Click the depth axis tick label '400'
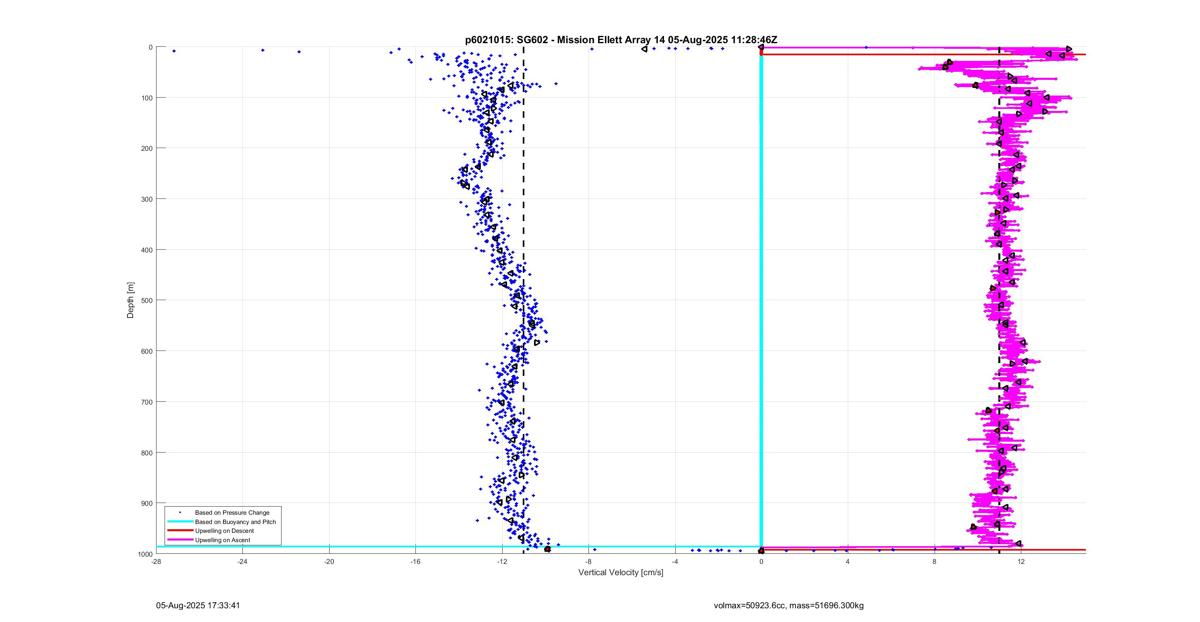 pos(146,250)
